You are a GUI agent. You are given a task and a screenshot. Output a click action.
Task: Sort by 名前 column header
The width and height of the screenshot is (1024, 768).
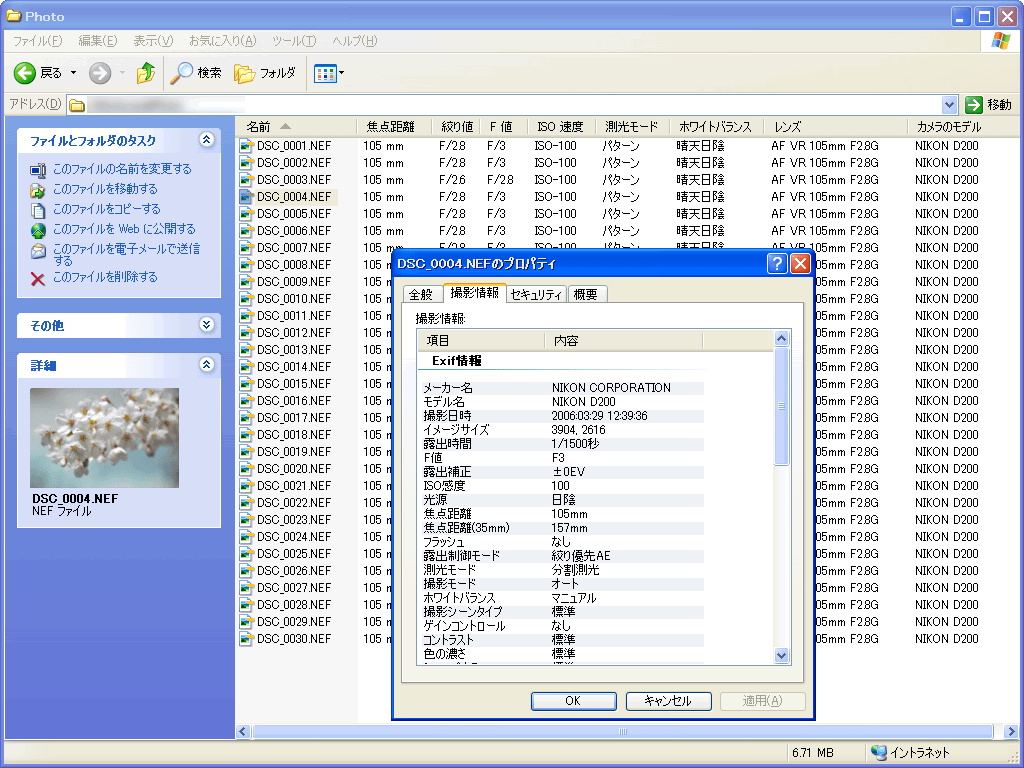click(x=296, y=127)
